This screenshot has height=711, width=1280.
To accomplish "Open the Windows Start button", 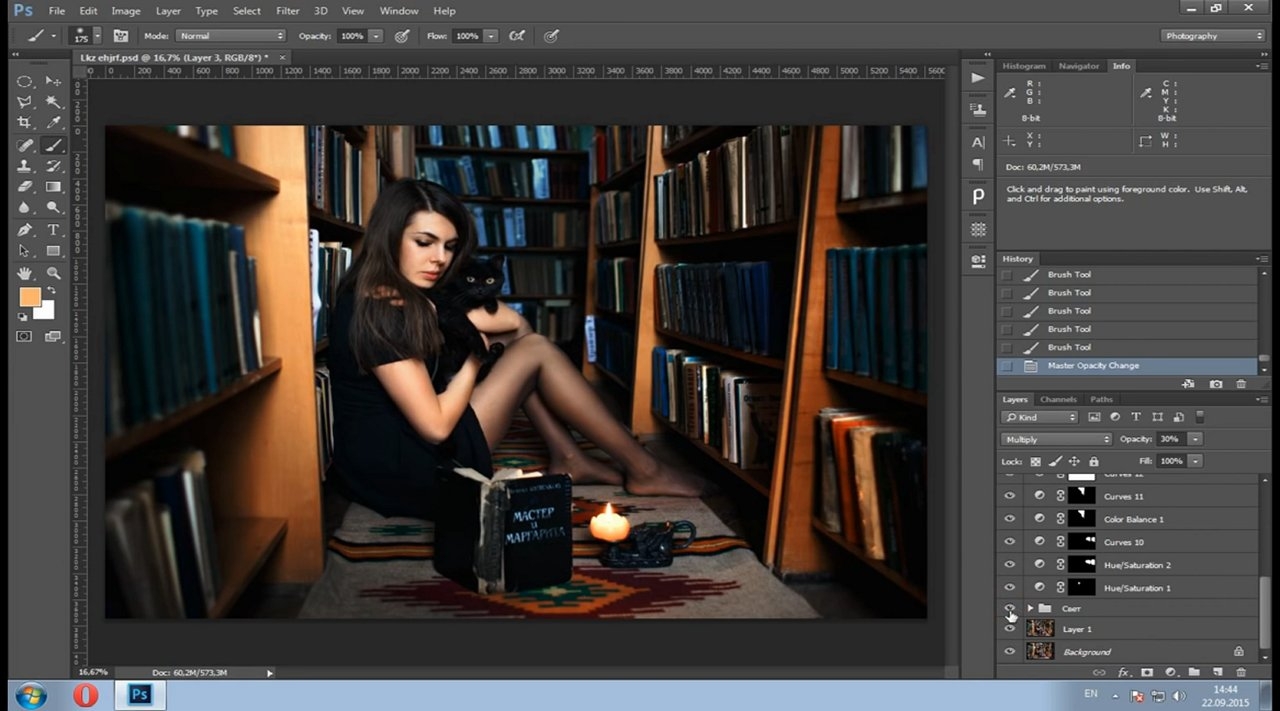I will click(31, 695).
